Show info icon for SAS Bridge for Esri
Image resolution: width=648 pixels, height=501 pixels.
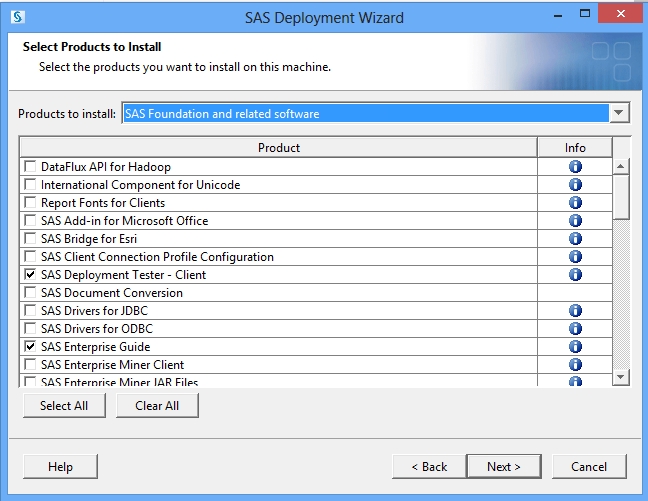pos(575,239)
